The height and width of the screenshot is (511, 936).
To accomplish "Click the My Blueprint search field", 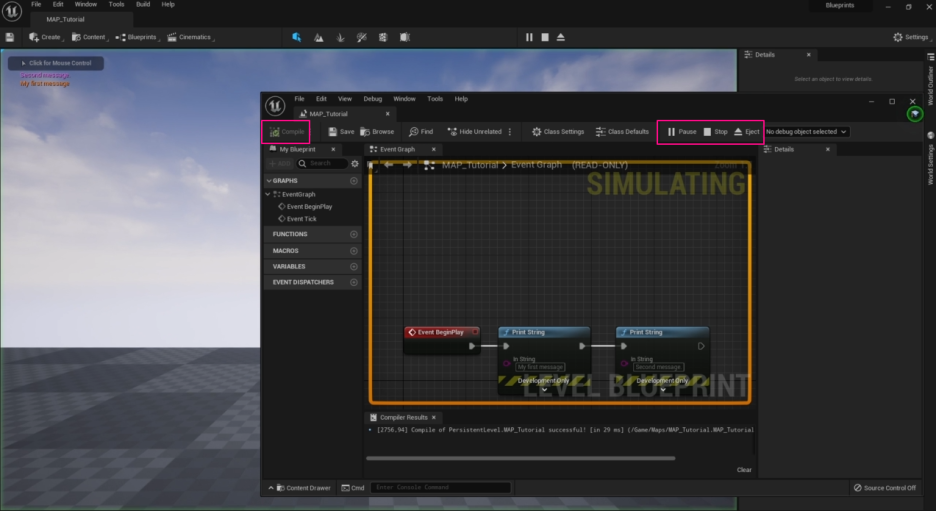I will click(x=323, y=164).
